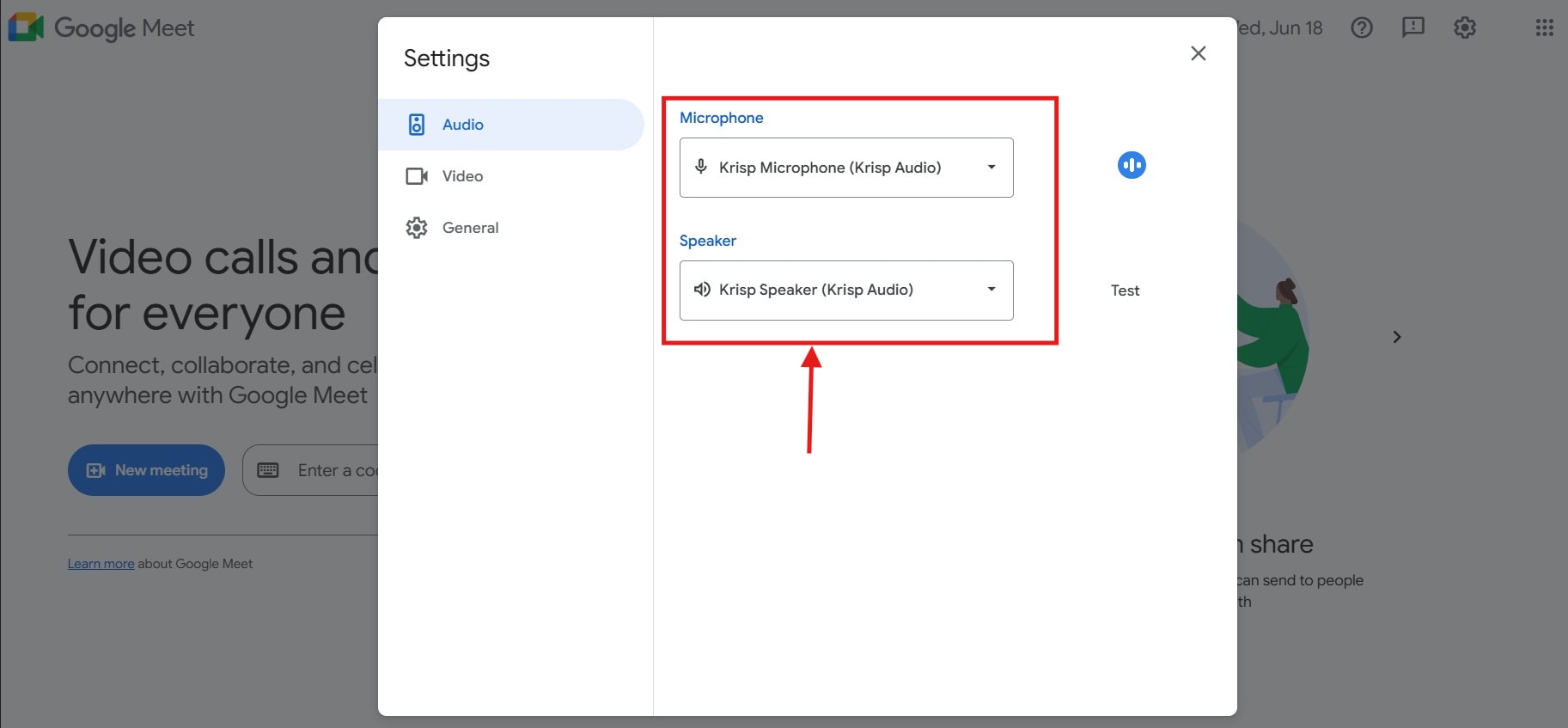The width and height of the screenshot is (1568, 728).
Task: Click the speaker volume icon in the Speaker field
Action: point(702,290)
